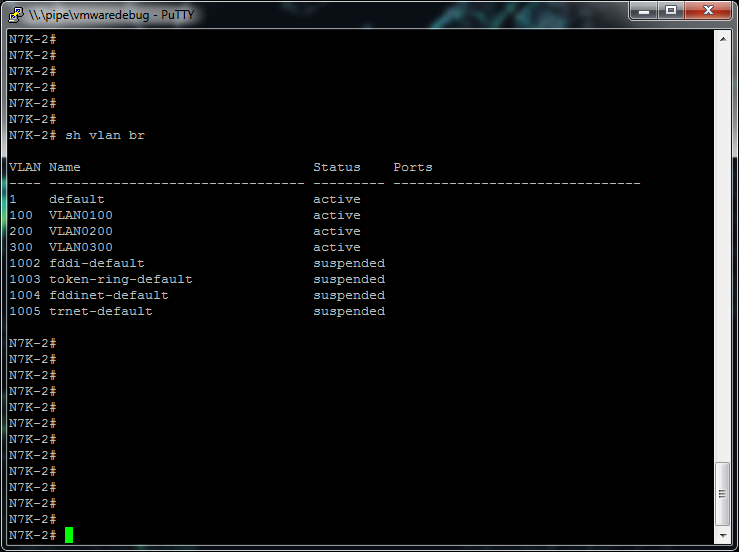Close the PuTTY window
Screen dimensions: 739x552
click(x=708, y=11)
